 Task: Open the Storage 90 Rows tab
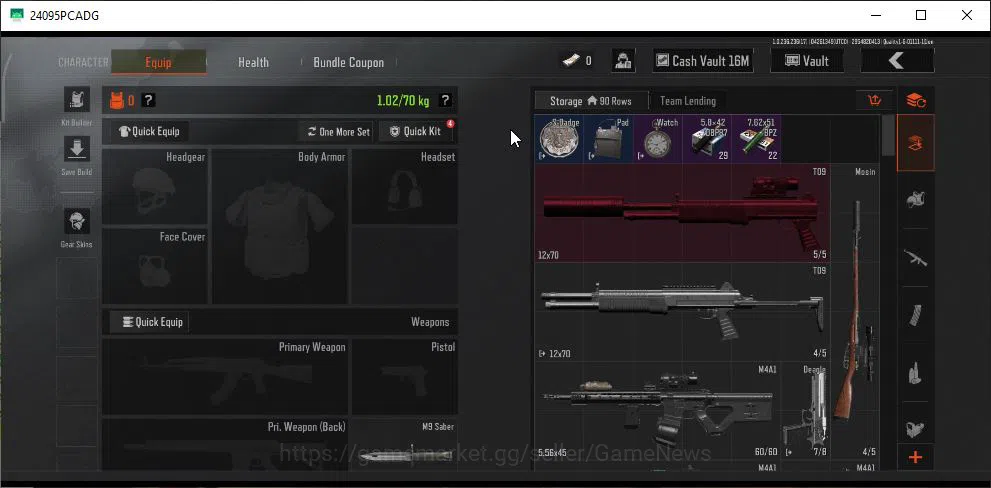(592, 101)
